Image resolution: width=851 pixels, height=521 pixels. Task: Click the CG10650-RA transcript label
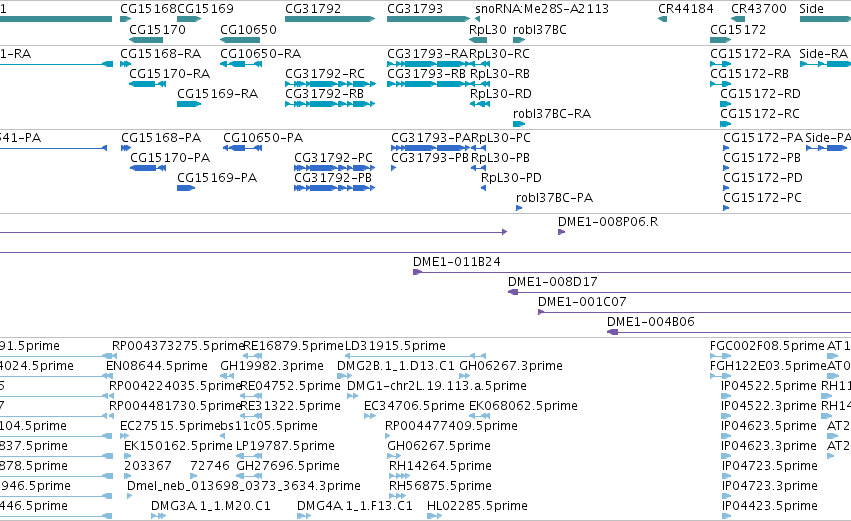pyautogui.click(x=261, y=54)
